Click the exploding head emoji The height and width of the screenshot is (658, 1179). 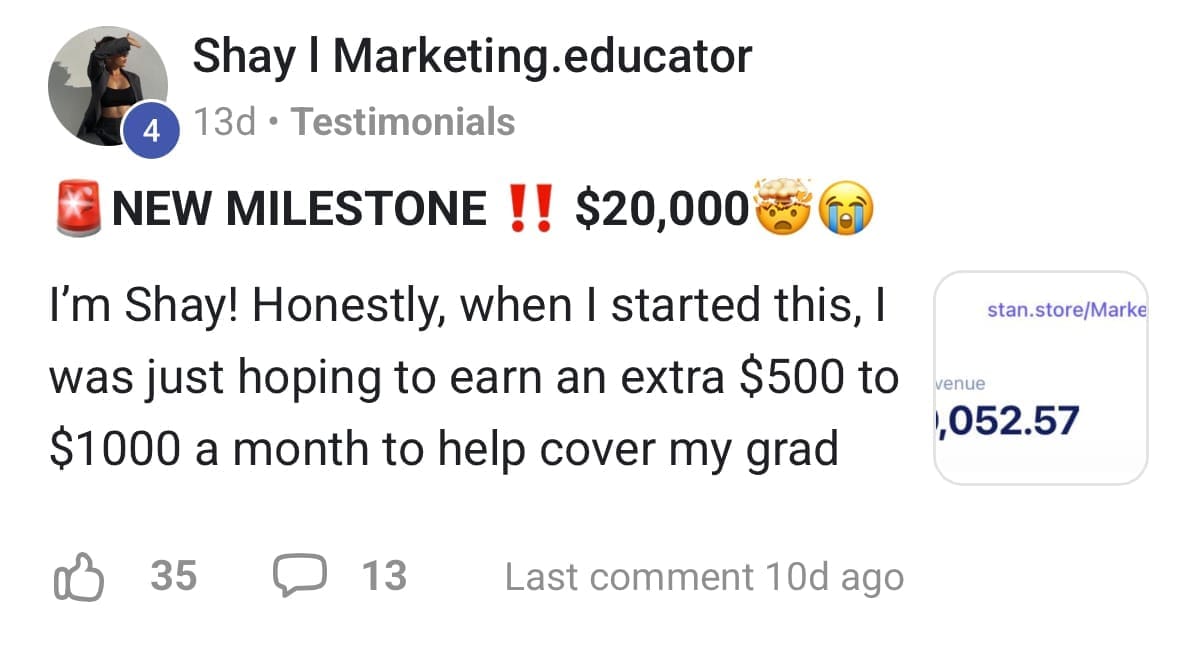click(783, 207)
